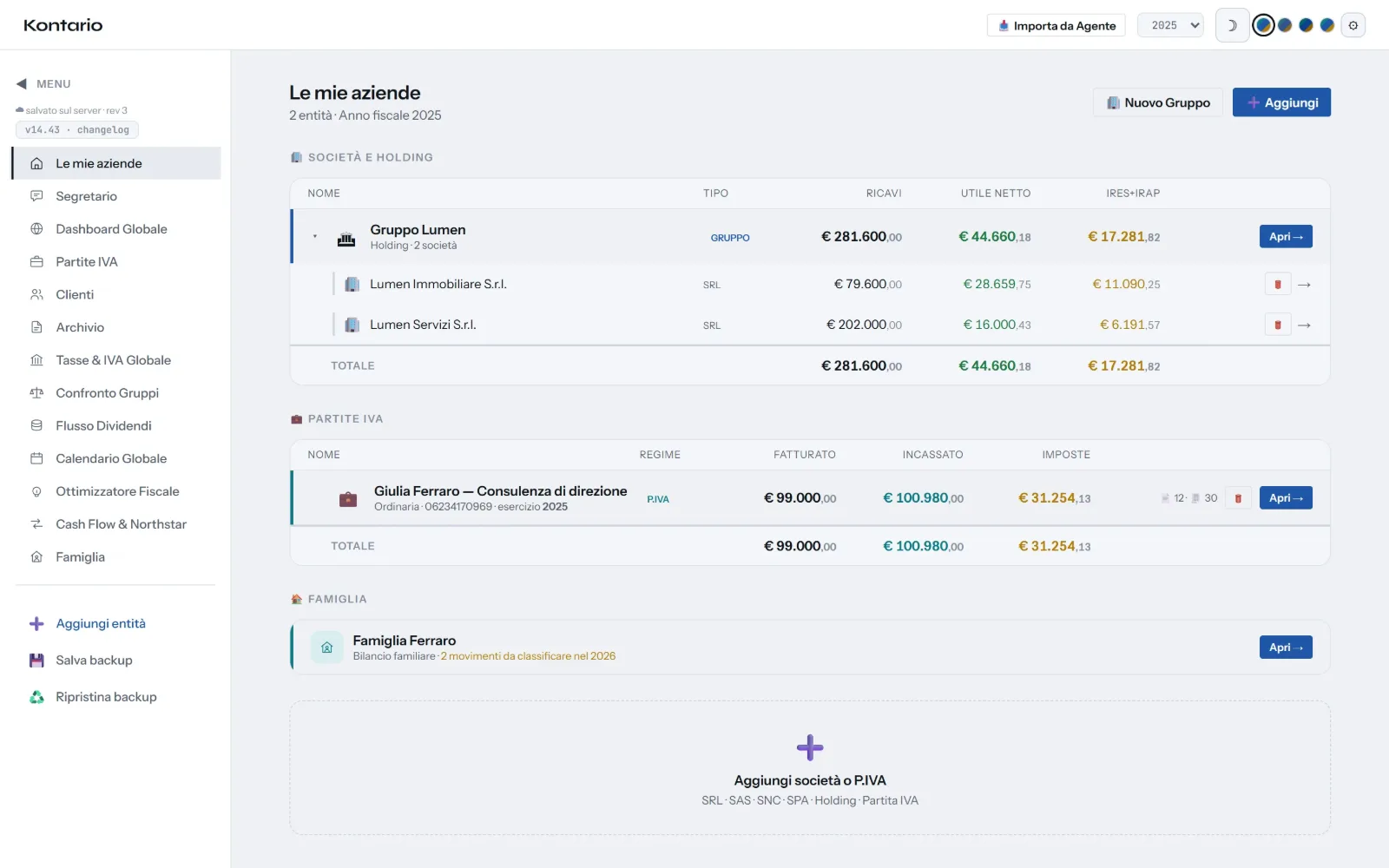Open Famiglia Ferraro with its Apri button
This screenshot has width=1389, height=868.
coord(1286,648)
